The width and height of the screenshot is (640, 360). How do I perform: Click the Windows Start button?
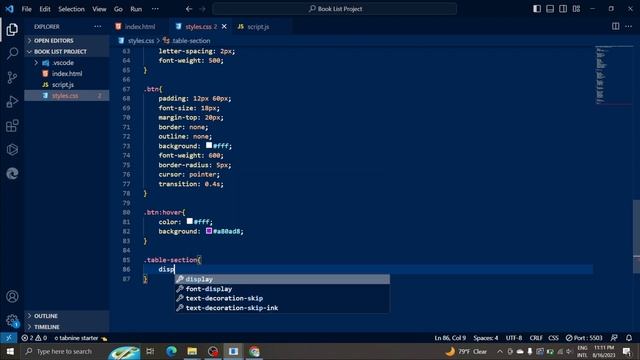pyautogui.click(x=10, y=351)
